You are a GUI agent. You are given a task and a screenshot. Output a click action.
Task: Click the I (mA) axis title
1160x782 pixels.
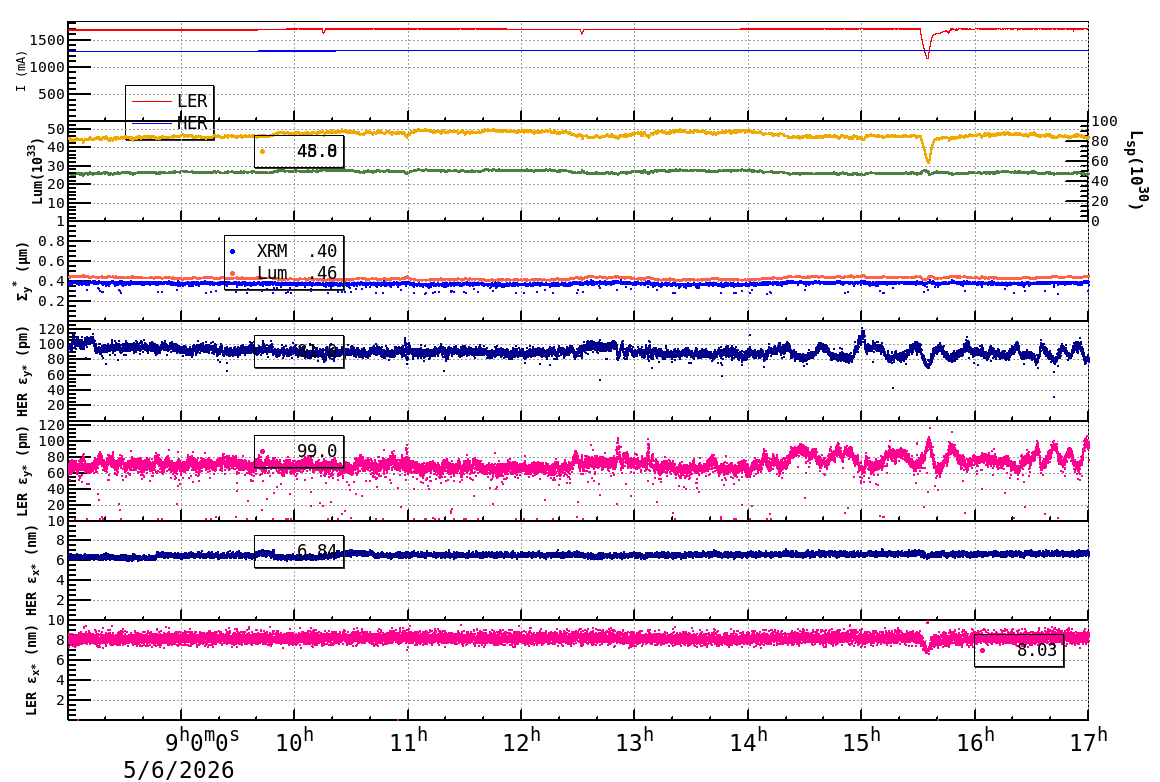click(21, 72)
